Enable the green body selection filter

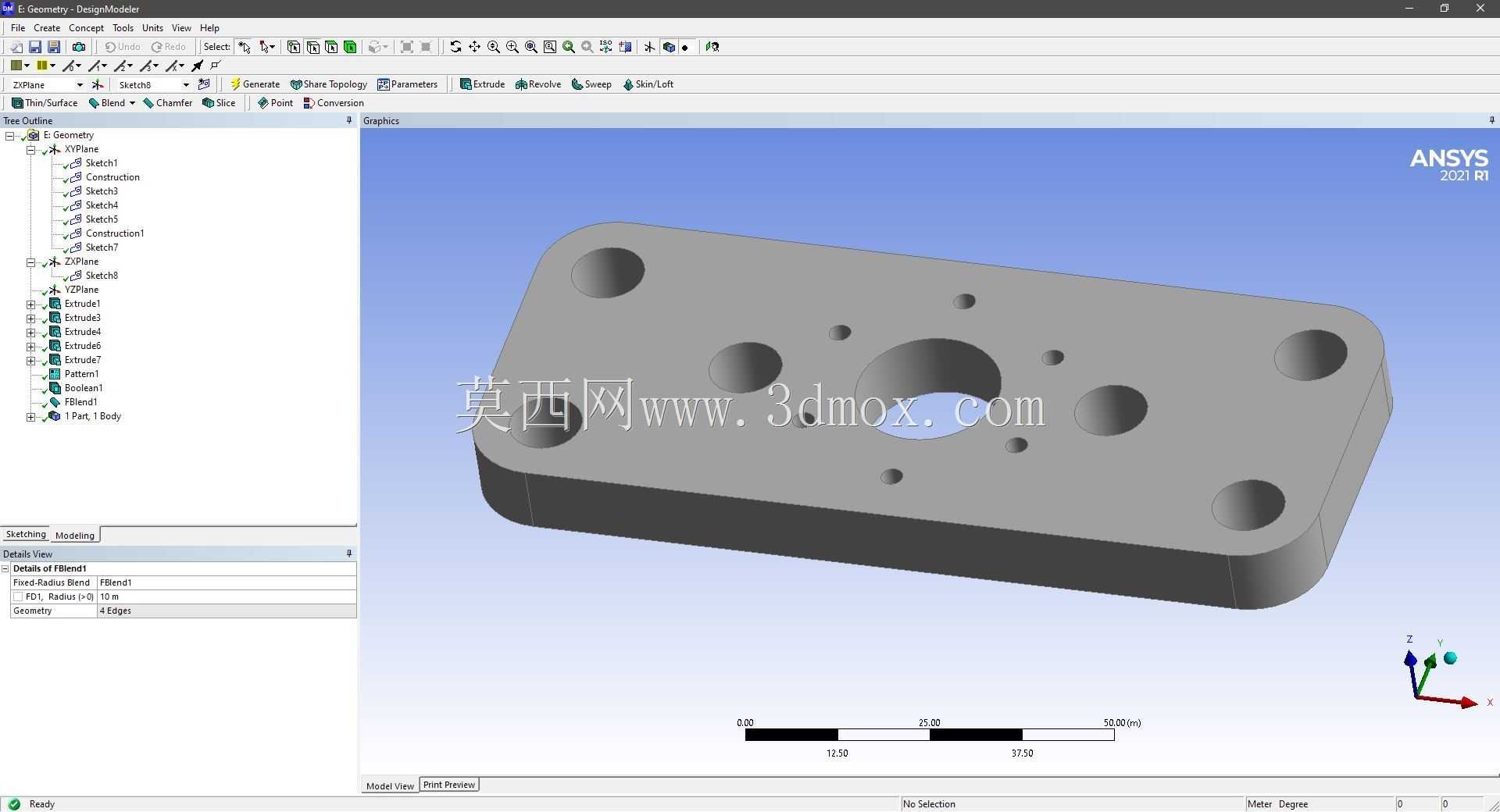pyautogui.click(x=350, y=47)
